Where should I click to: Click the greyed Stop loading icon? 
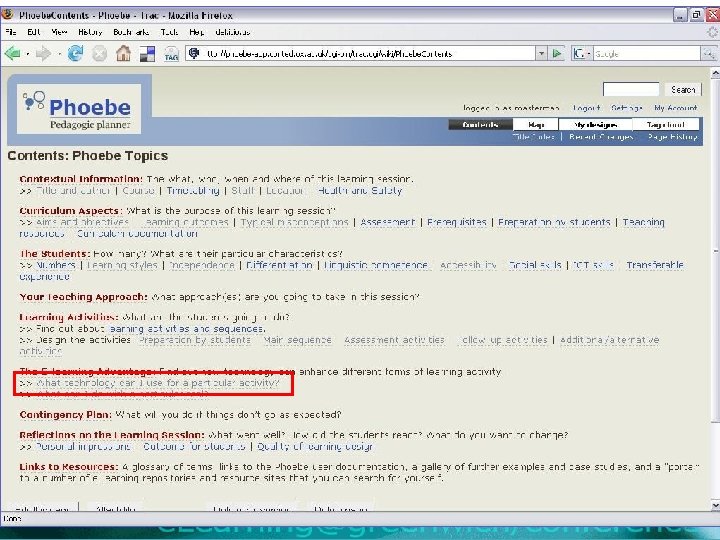pos(99,54)
